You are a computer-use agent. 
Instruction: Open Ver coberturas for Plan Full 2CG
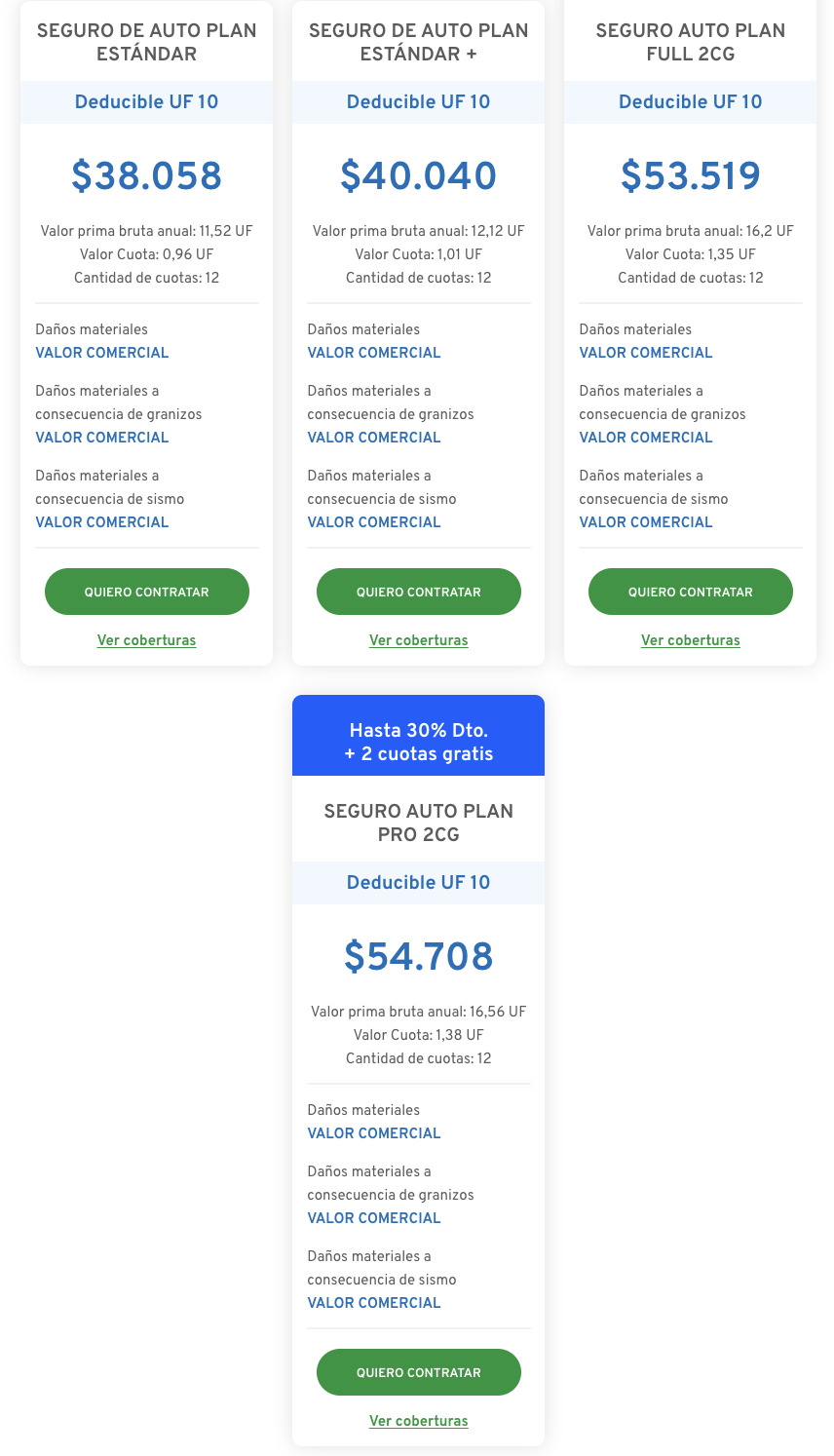[x=690, y=640]
